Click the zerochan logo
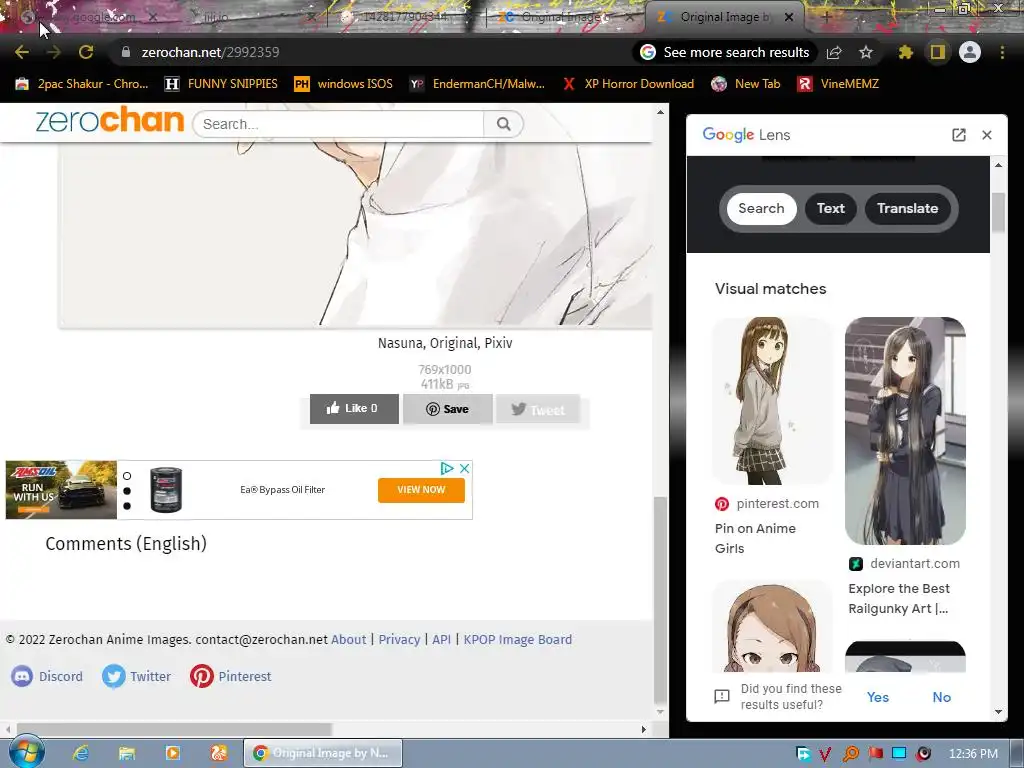The width and height of the screenshot is (1024, 768). pos(110,120)
